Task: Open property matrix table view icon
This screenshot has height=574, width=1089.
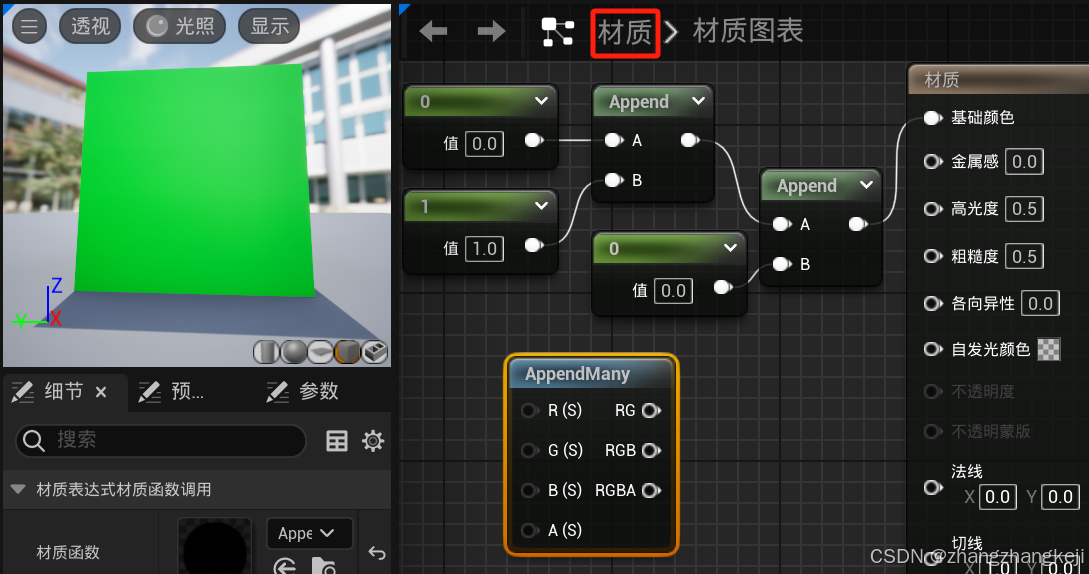Action: [337, 441]
